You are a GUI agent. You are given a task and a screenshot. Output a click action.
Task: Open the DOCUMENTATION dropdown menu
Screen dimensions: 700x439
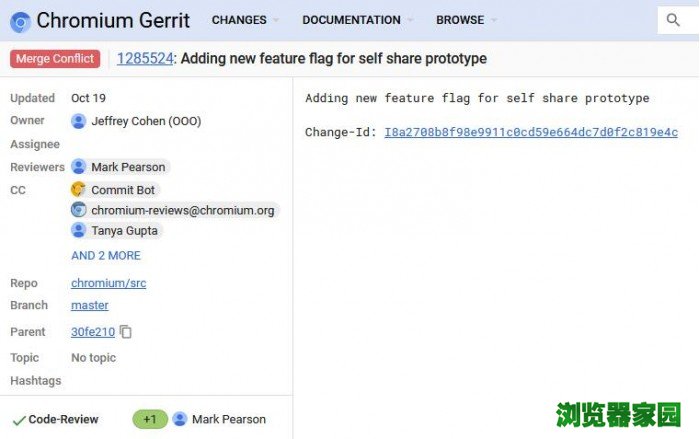click(x=358, y=20)
